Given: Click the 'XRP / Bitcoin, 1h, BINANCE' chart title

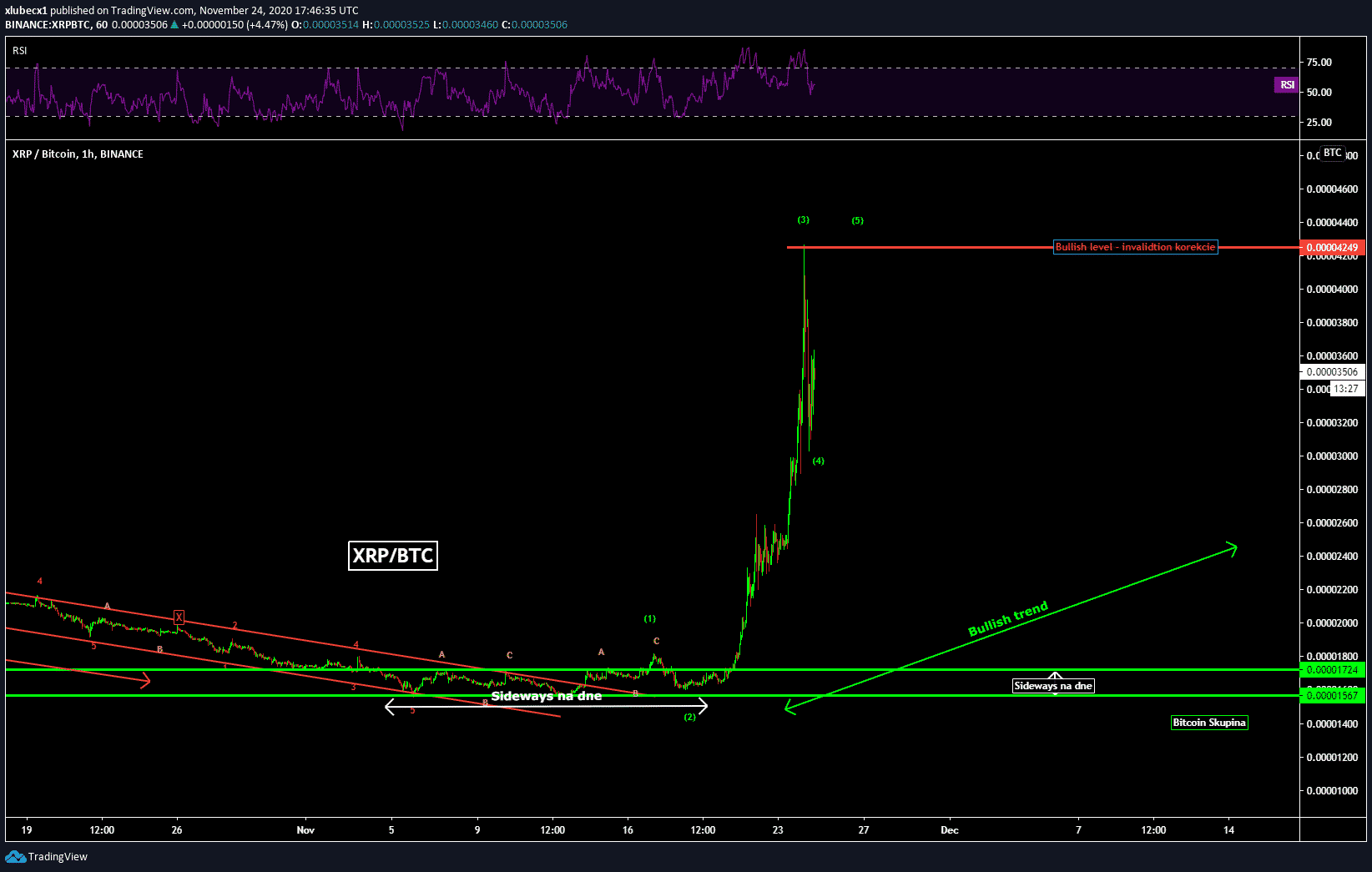Looking at the screenshot, I should 78,154.
